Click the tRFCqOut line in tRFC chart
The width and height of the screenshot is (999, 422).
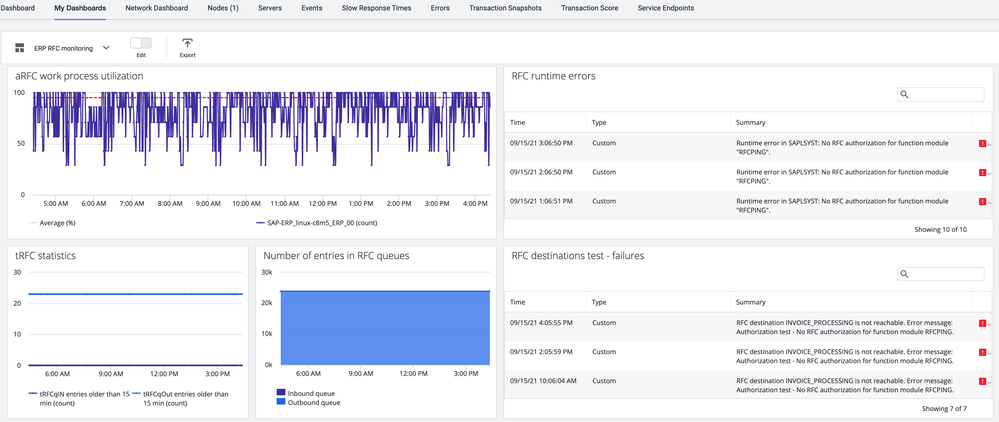pos(136,294)
